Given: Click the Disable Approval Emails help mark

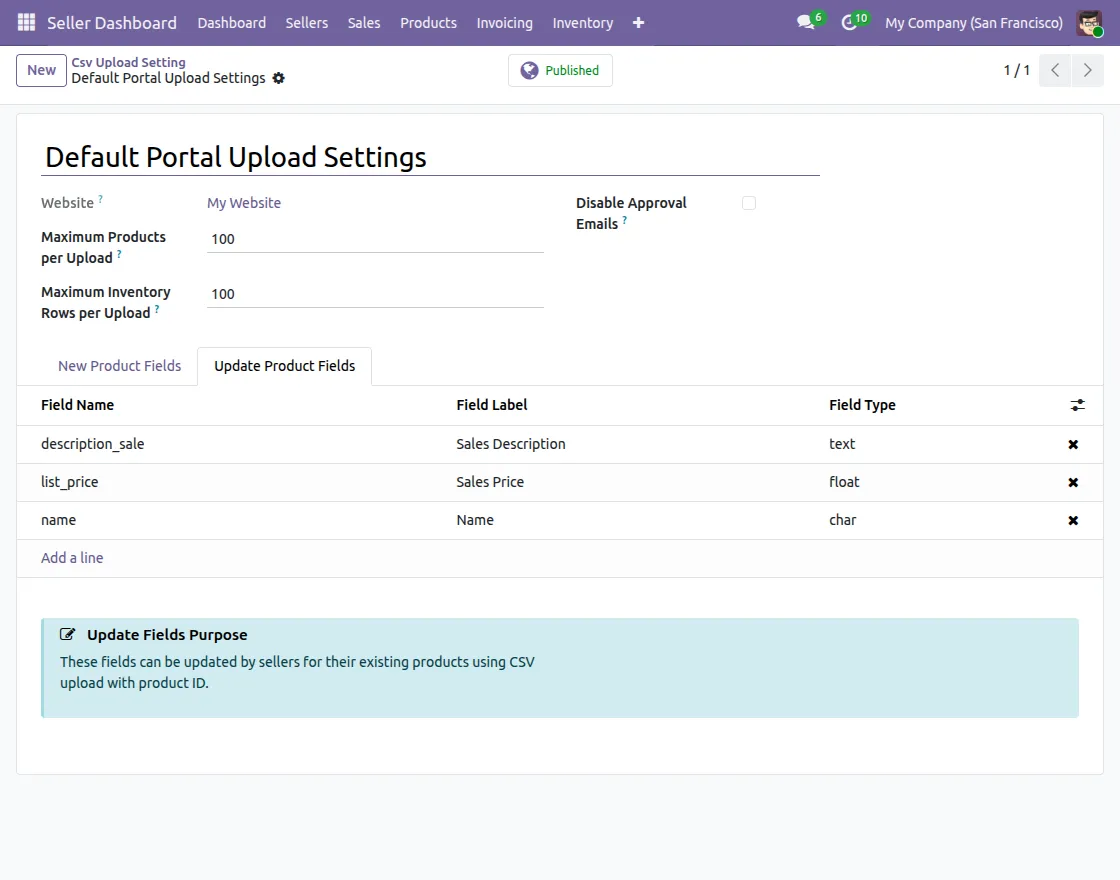Looking at the screenshot, I should pyautogui.click(x=624, y=220).
